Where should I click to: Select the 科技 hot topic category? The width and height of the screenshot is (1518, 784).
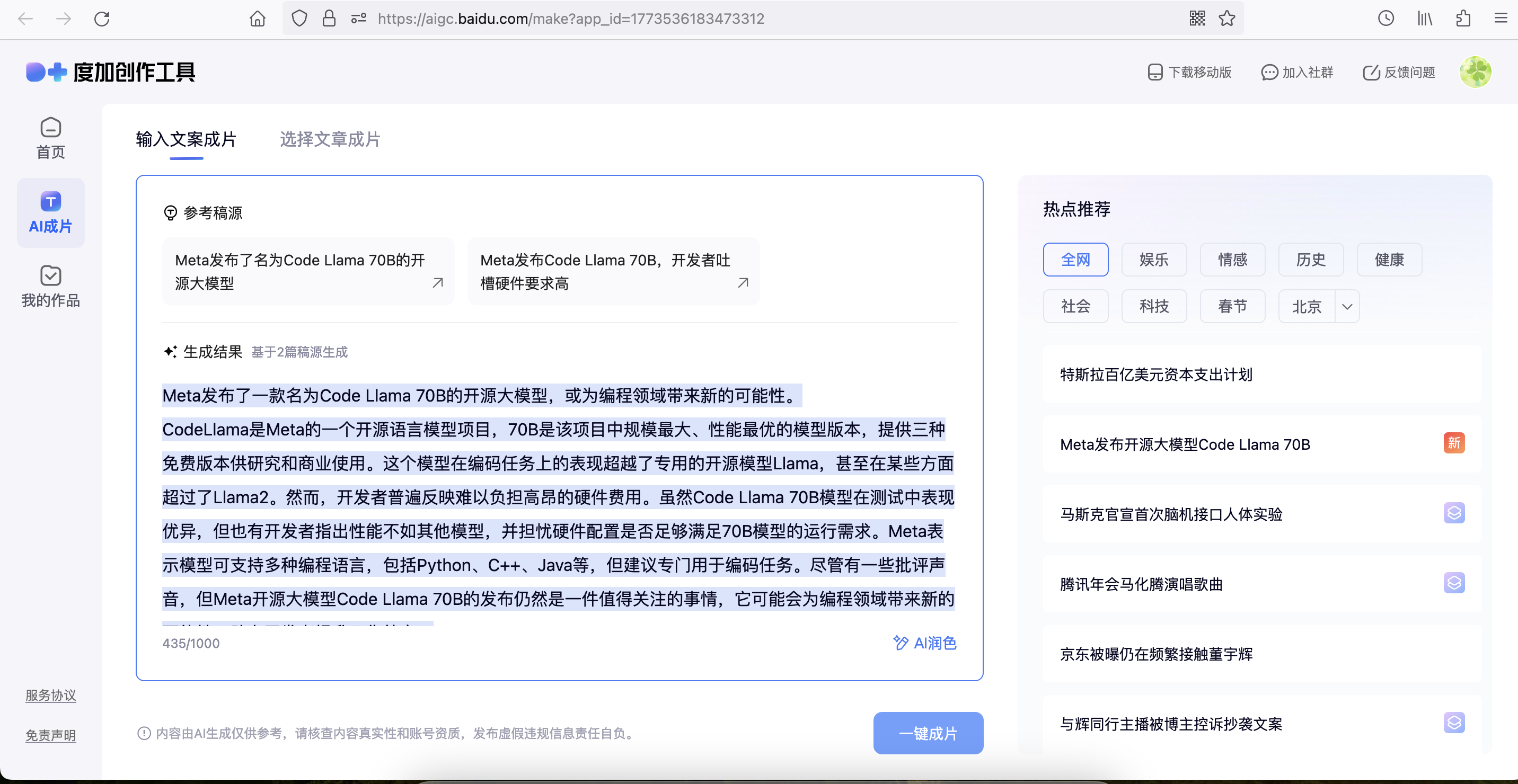point(1154,306)
